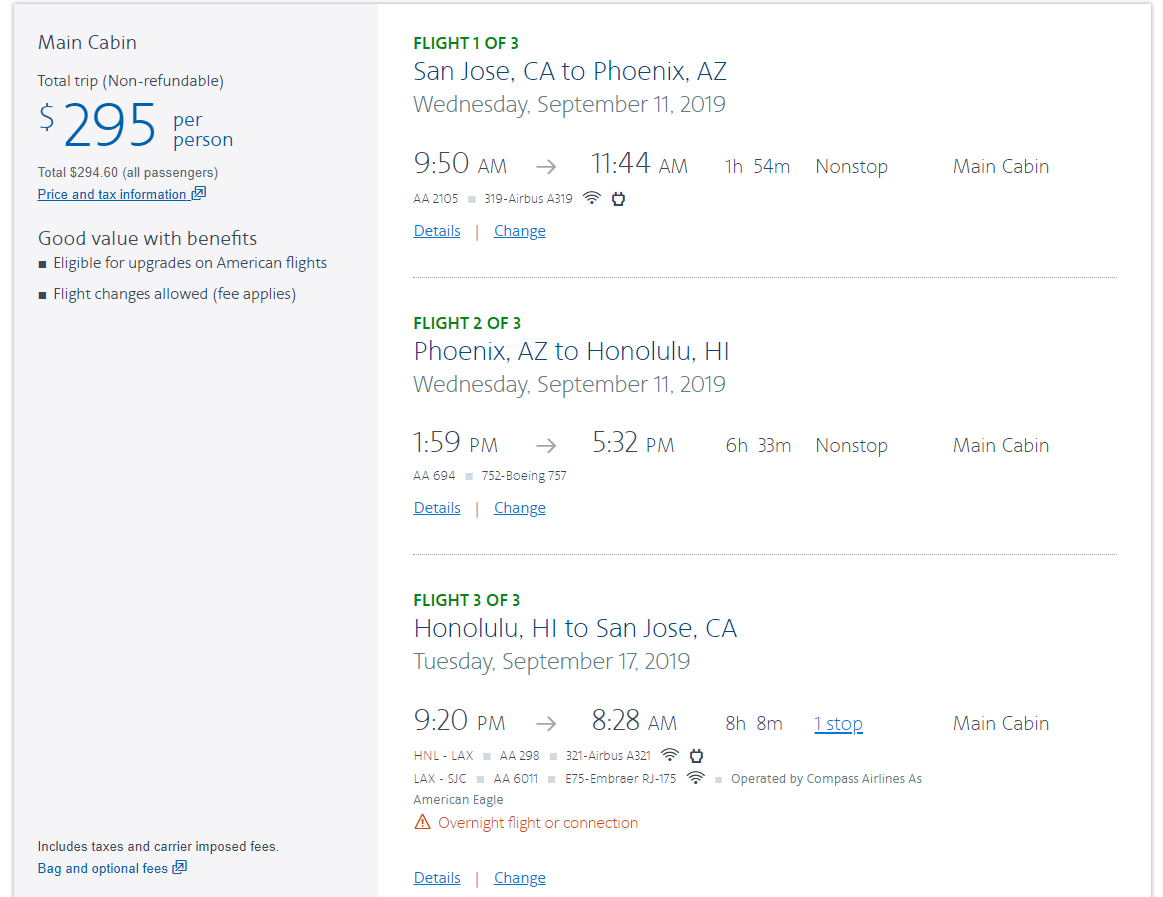The height and width of the screenshot is (897, 1163).
Task: Click Wi-Fi icon on LAX - SJC segment
Action: pyautogui.click(x=695, y=778)
